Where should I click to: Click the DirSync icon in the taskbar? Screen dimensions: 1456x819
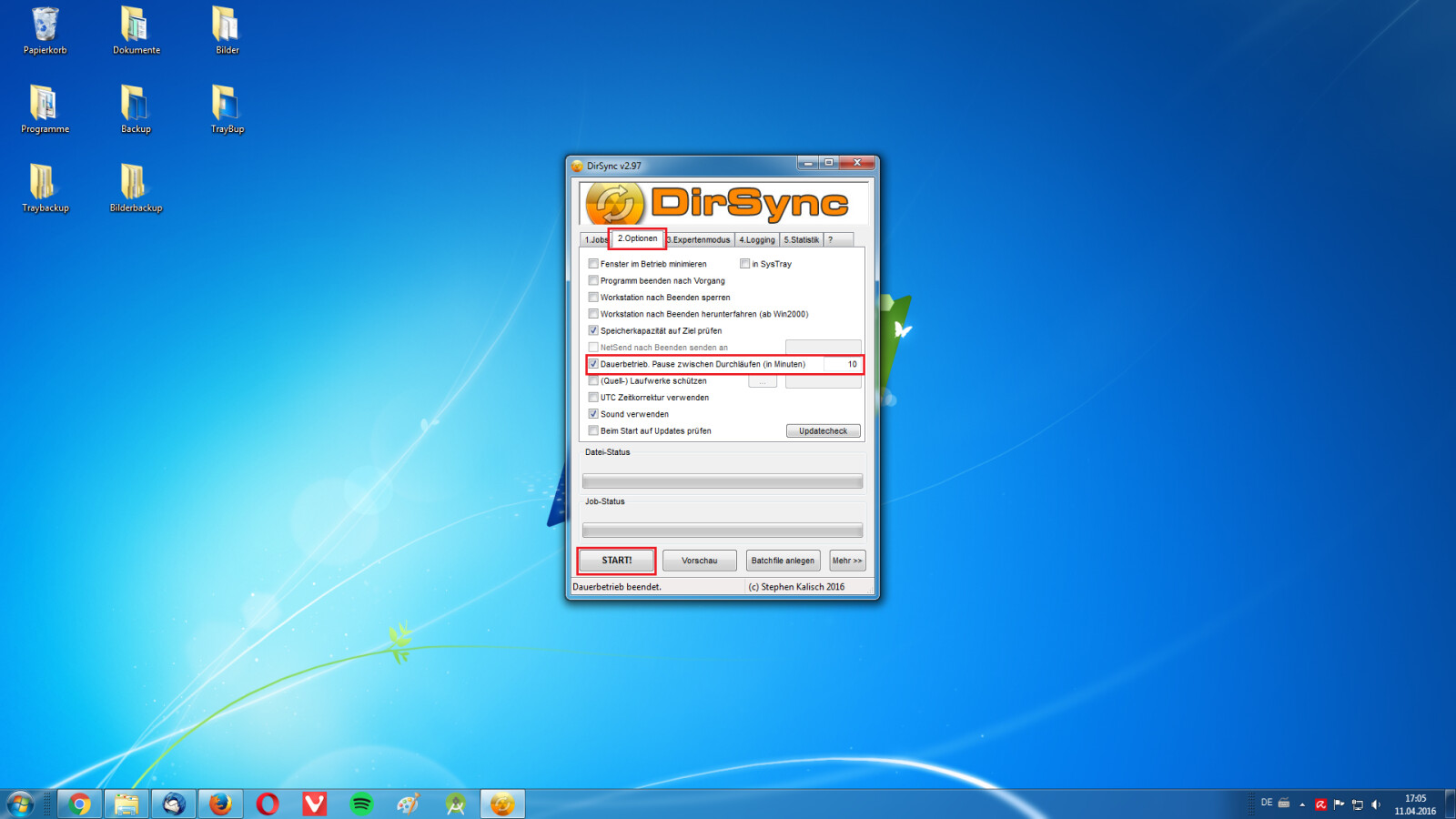(503, 804)
